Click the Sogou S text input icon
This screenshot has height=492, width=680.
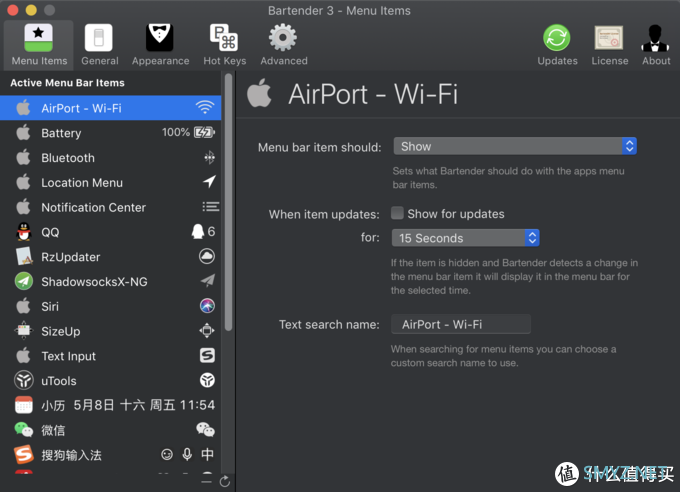click(207, 355)
